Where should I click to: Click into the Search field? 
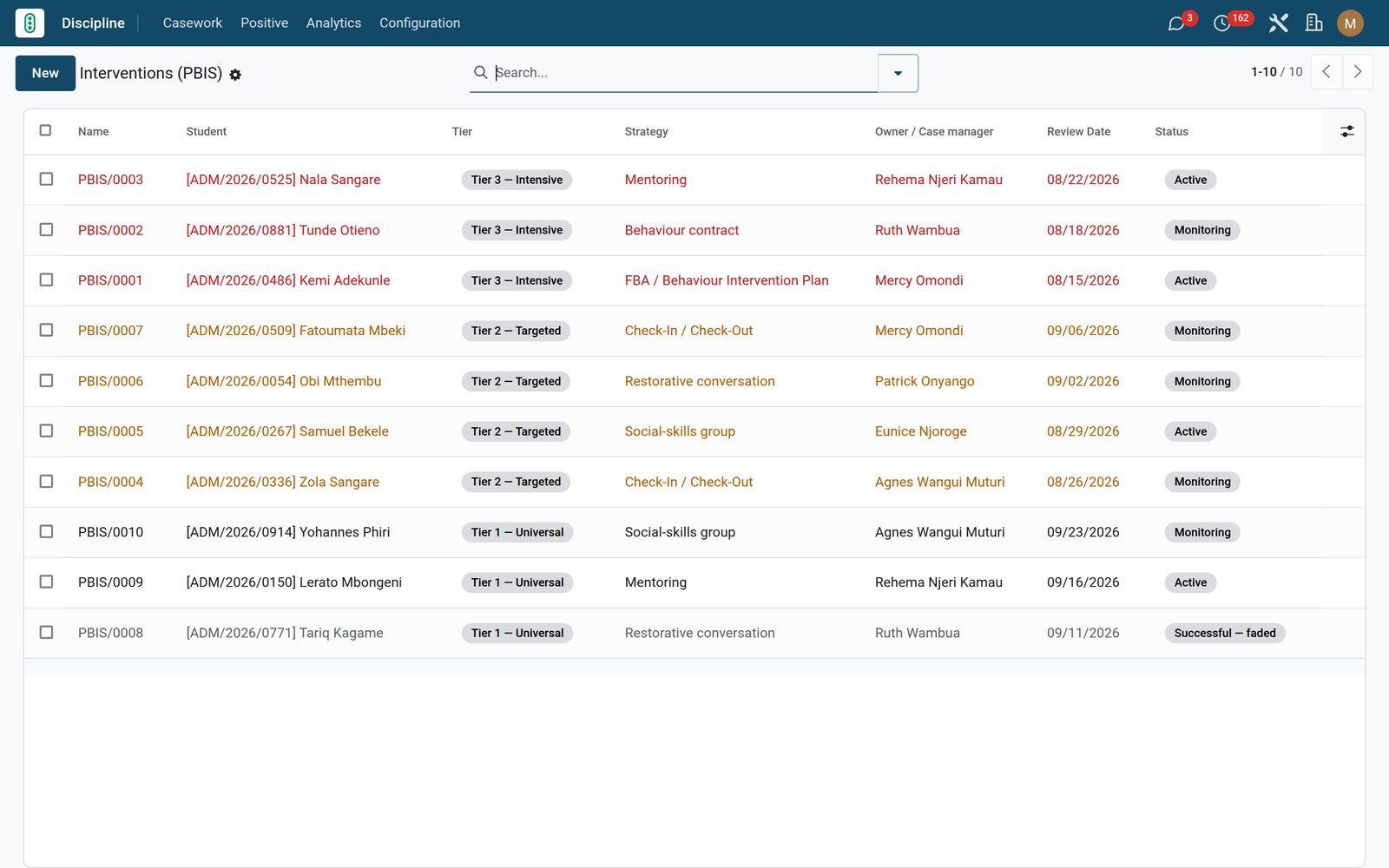tap(684, 73)
